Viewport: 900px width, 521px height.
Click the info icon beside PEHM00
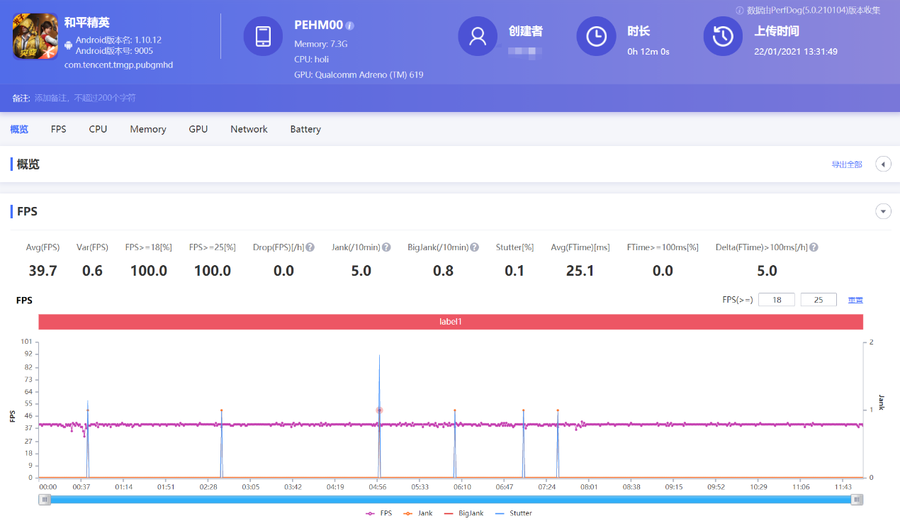click(x=350, y=26)
